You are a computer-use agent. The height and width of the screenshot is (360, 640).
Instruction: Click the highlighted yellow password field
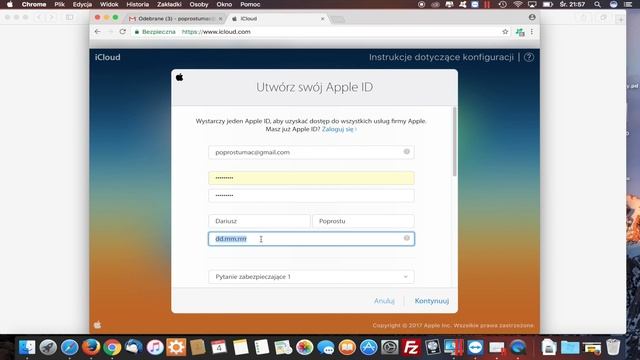click(x=311, y=178)
